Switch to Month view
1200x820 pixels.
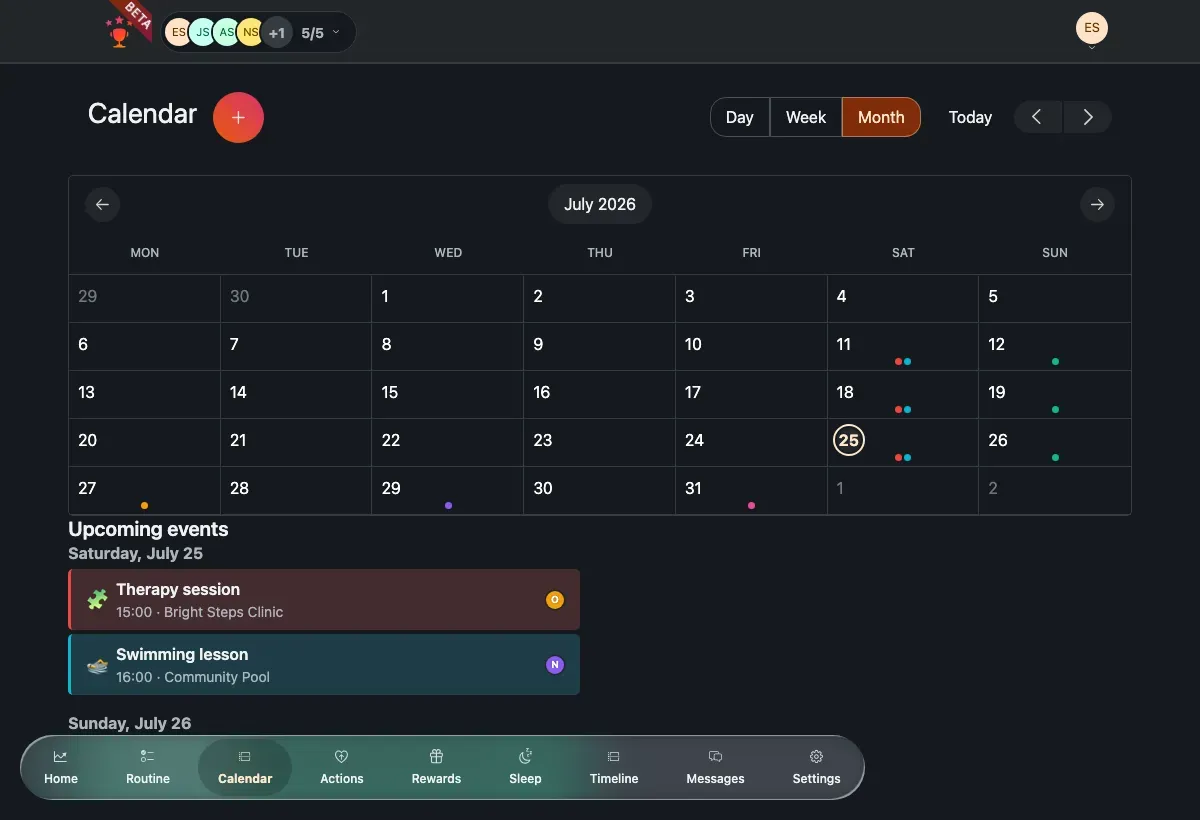click(881, 117)
